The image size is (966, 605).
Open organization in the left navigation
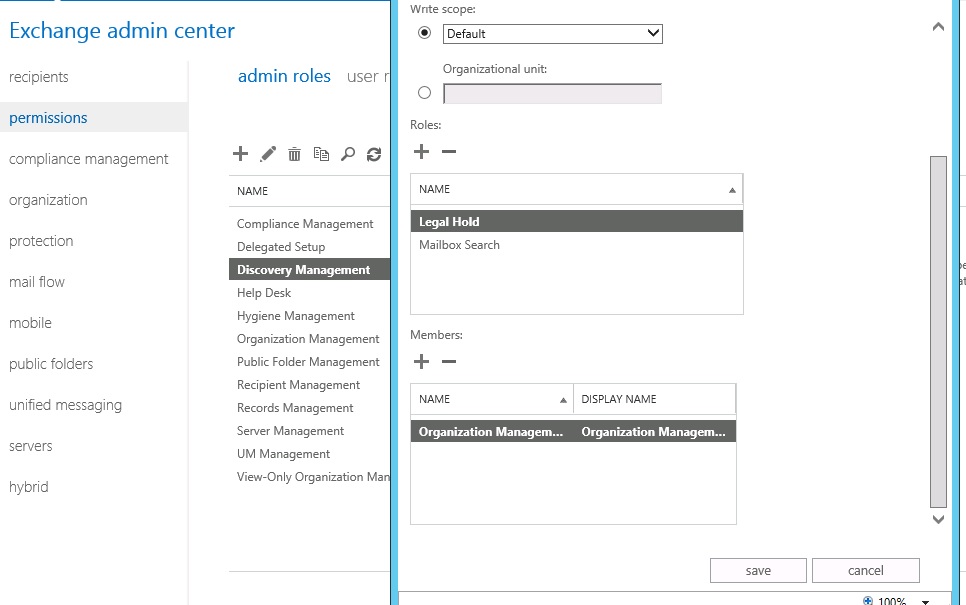48,200
